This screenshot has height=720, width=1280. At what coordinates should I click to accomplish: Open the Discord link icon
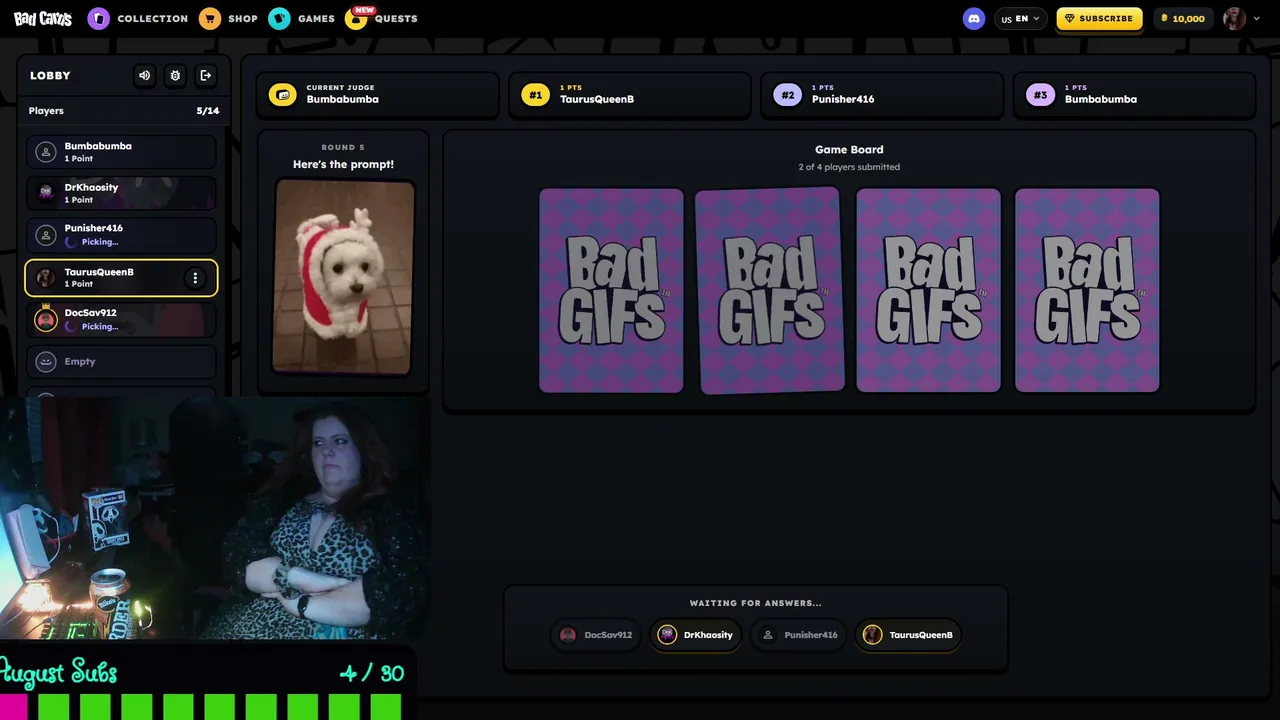point(974,18)
